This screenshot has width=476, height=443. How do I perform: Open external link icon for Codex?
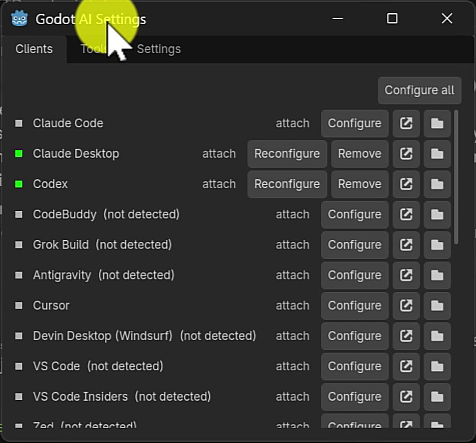pyautogui.click(x=406, y=184)
